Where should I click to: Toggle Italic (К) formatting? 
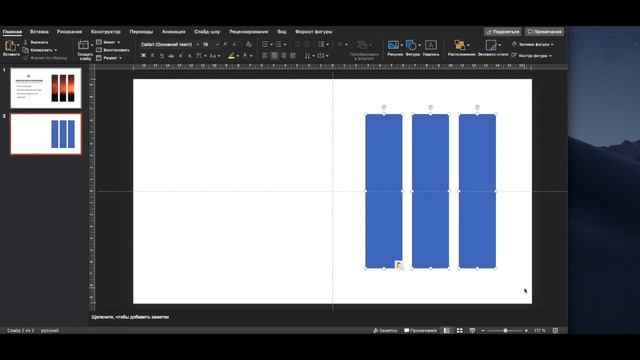click(x=153, y=56)
